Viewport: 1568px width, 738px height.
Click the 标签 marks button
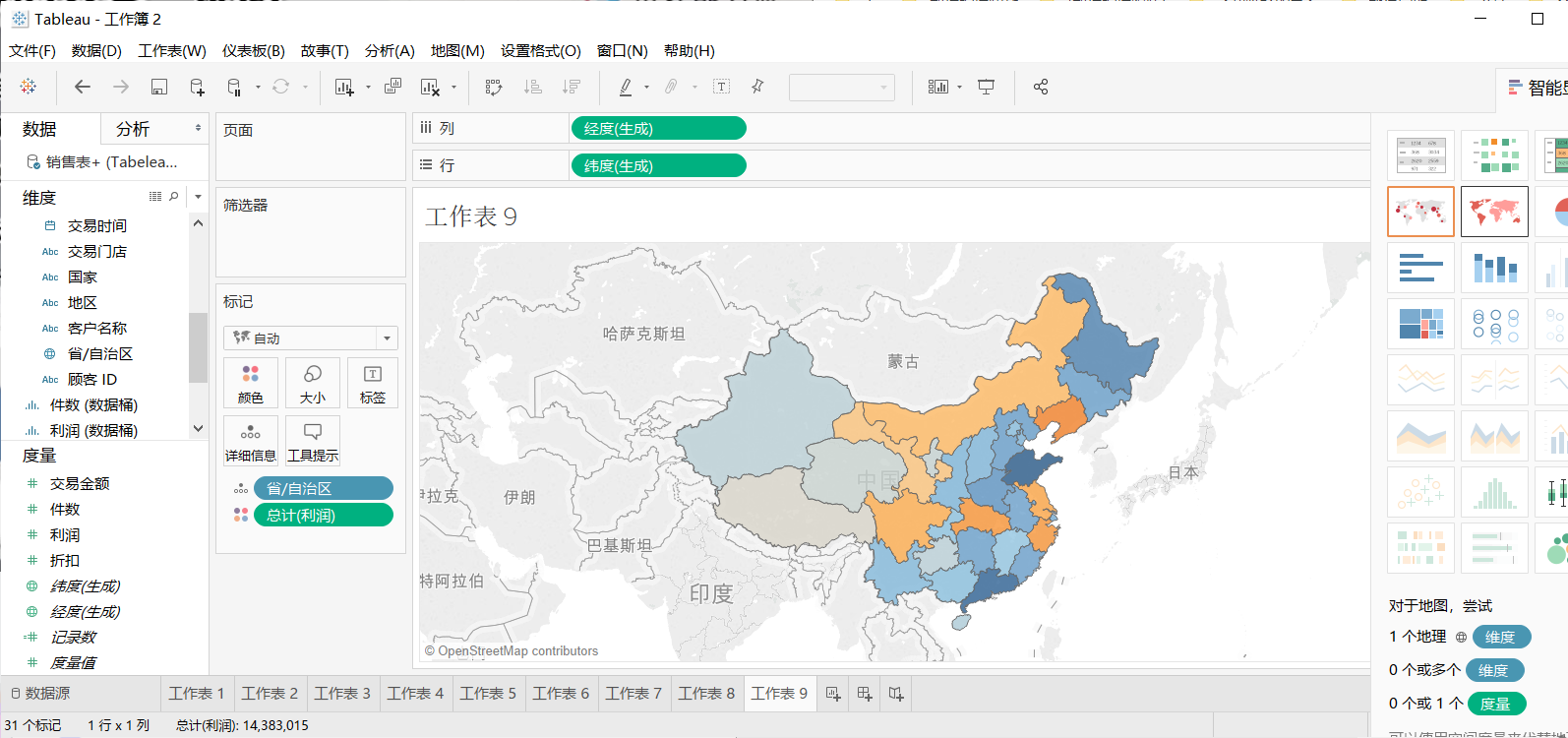(372, 383)
